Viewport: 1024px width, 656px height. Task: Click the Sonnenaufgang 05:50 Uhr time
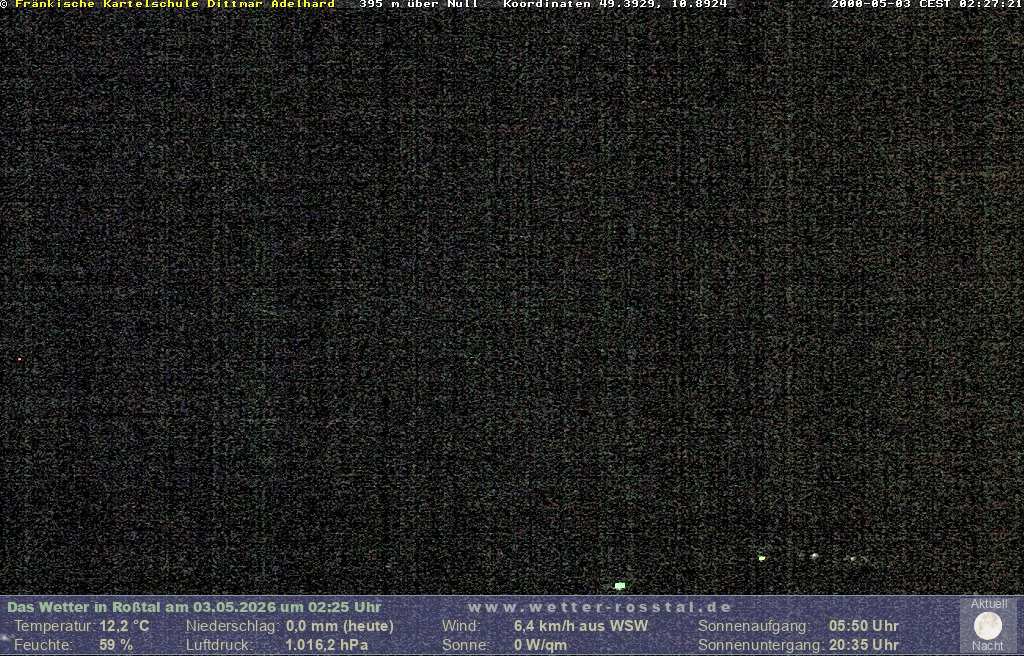pyautogui.click(x=863, y=626)
